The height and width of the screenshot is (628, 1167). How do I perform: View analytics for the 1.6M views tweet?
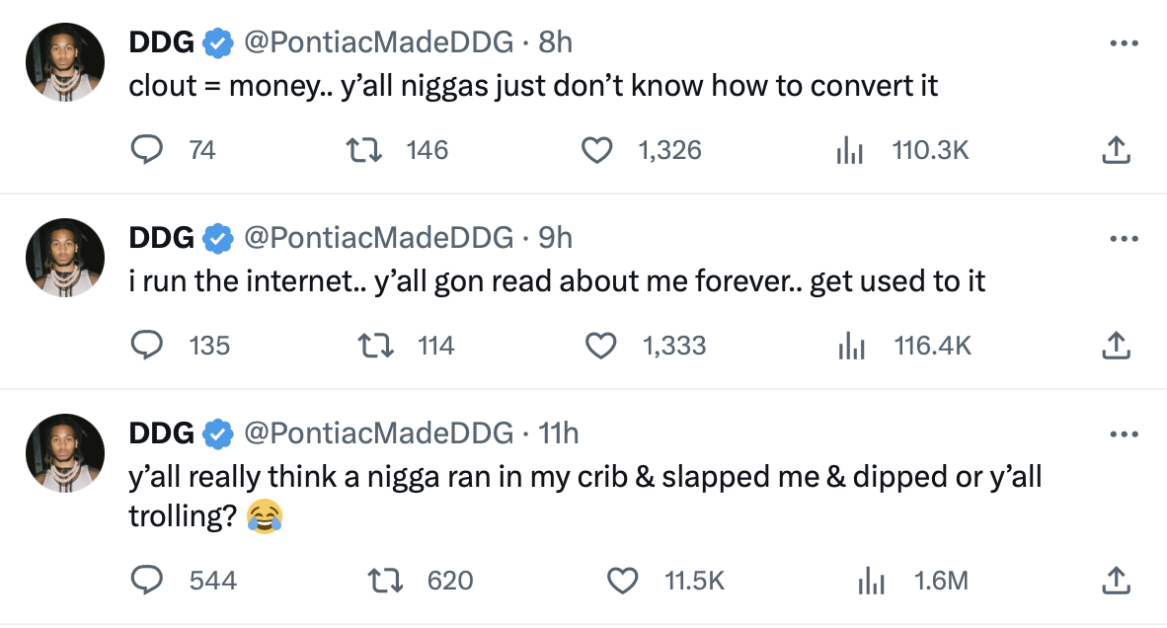(871, 580)
